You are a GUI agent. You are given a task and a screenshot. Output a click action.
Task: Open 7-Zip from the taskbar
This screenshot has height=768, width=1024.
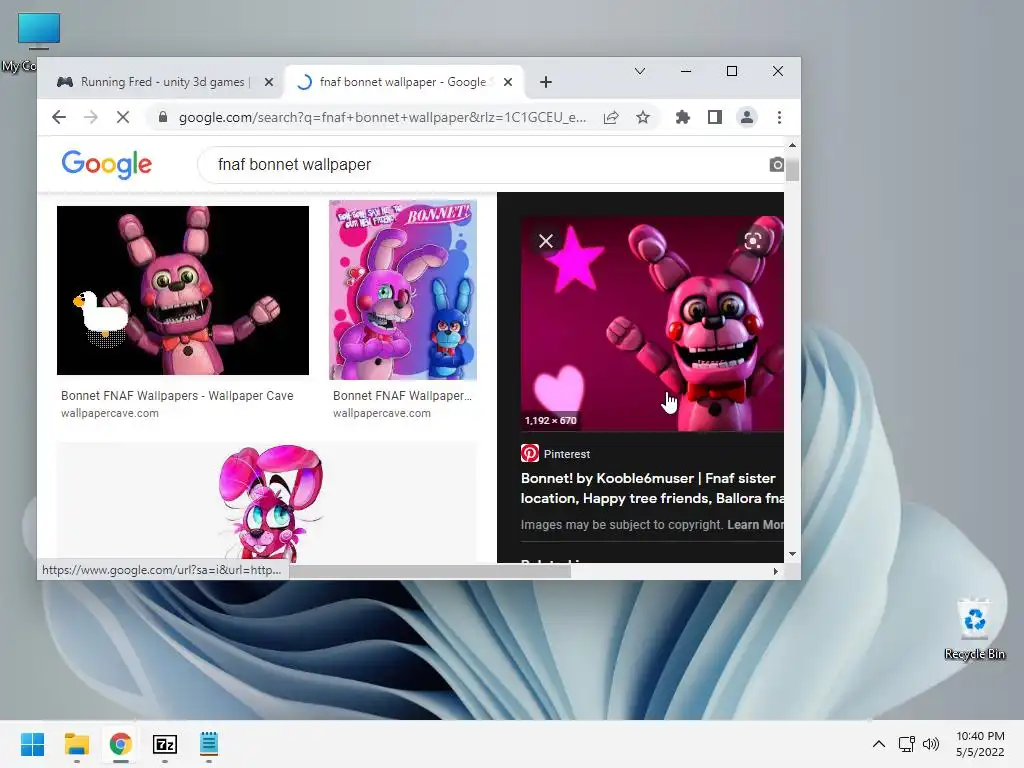coord(165,744)
